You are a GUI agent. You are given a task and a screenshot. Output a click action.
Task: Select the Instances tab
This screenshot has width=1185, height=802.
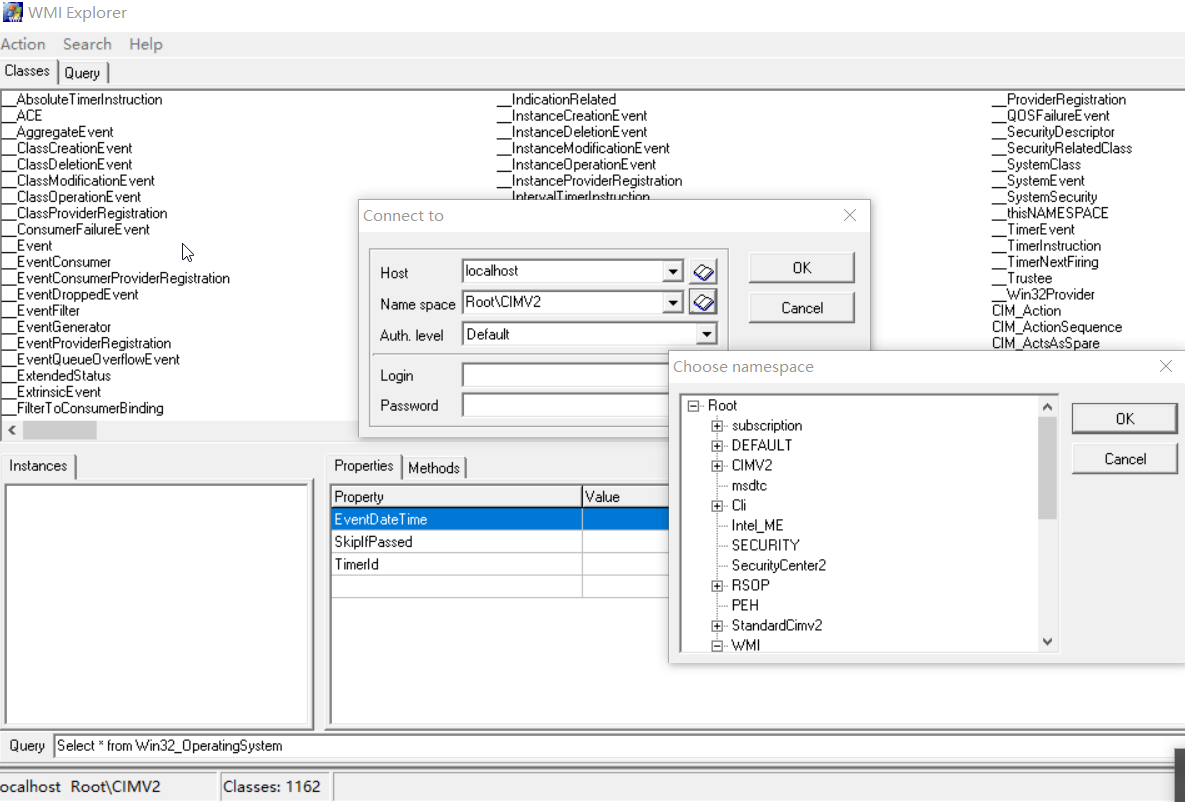[38, 466]
